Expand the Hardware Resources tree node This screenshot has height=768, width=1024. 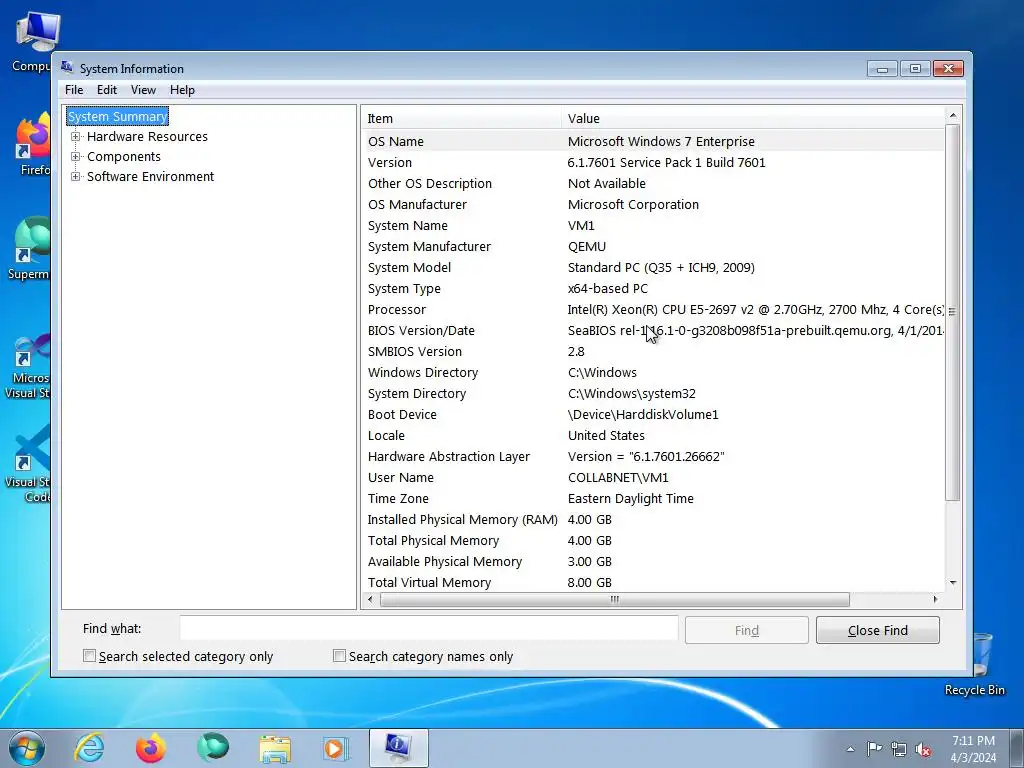[76, 136]
